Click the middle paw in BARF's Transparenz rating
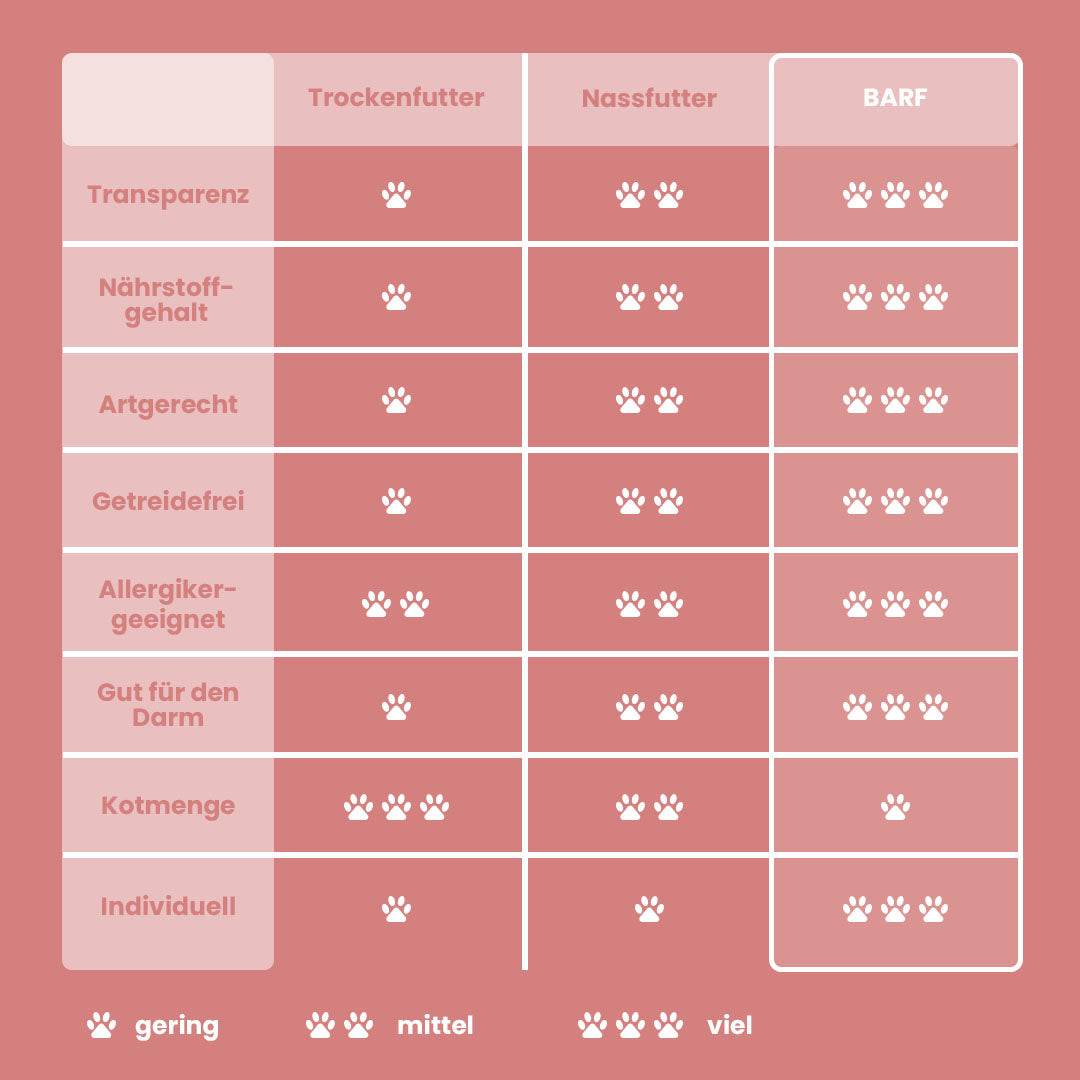Viewport: 1080px width, 1080px height. (896, 195)
